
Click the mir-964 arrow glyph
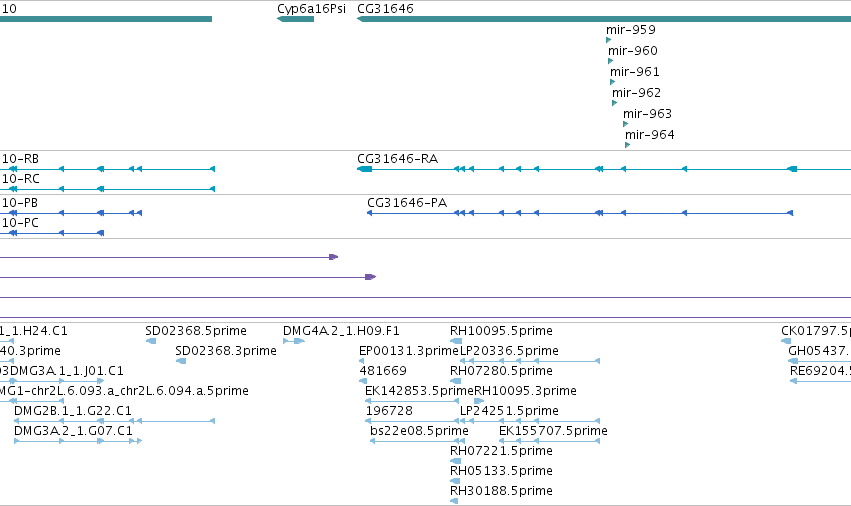(627, 145)
